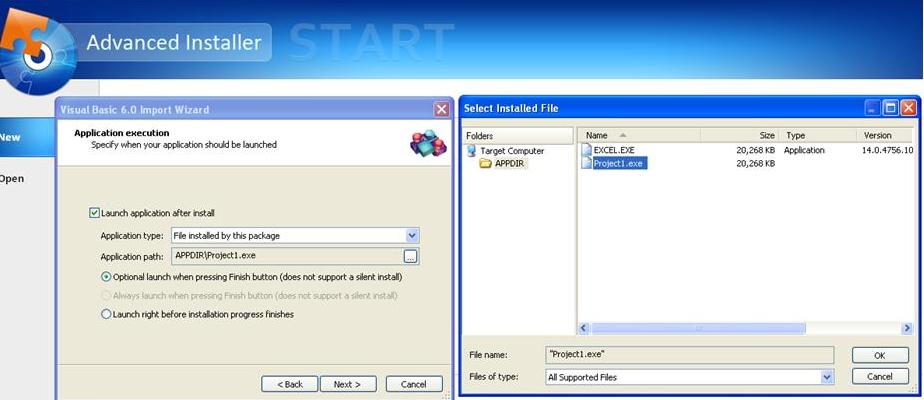Open the Application type dropdown
The height and width of the screenshot is (400, 924).
tap(412, 236)
